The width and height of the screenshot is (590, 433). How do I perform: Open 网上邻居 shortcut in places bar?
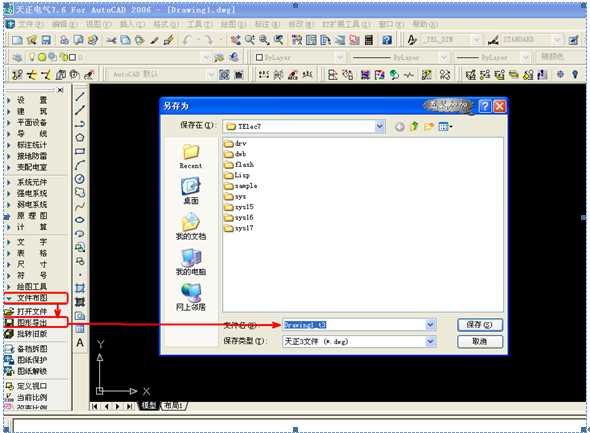(191, 297)
